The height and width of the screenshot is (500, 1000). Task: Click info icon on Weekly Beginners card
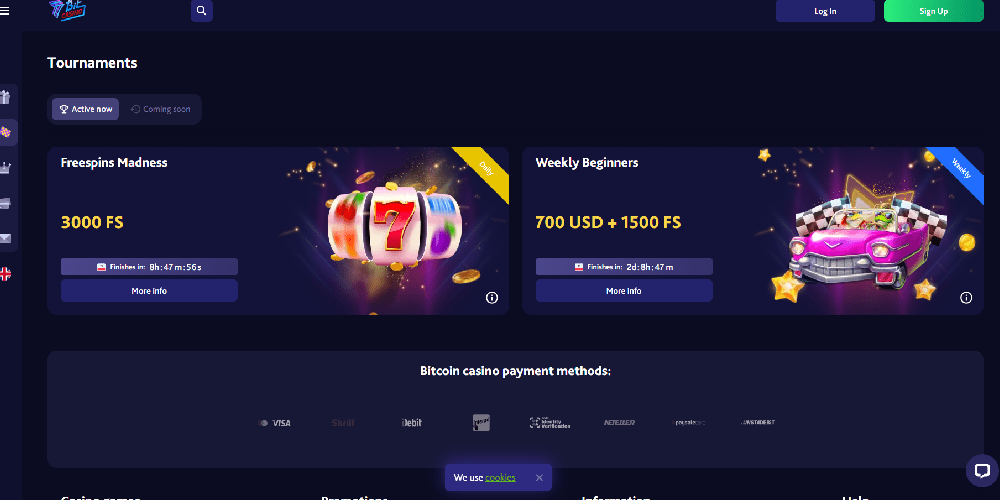click(x=966, y=298)
